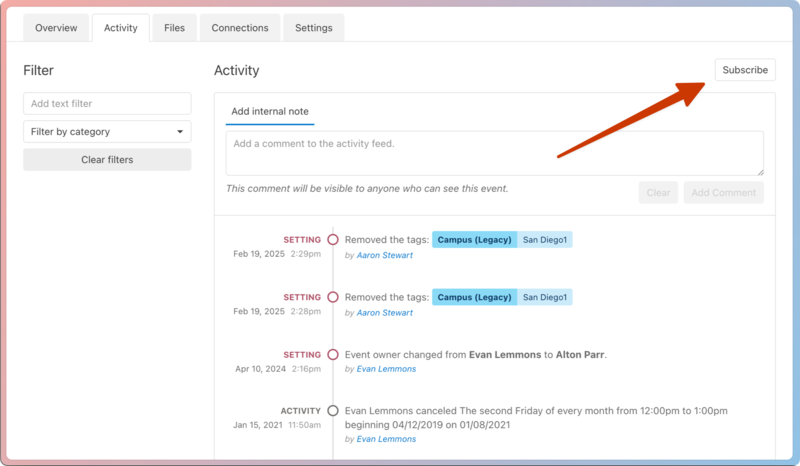Go to the Connections tab
Viewport: 800px width, 466px height.
[x=240, y=28]
